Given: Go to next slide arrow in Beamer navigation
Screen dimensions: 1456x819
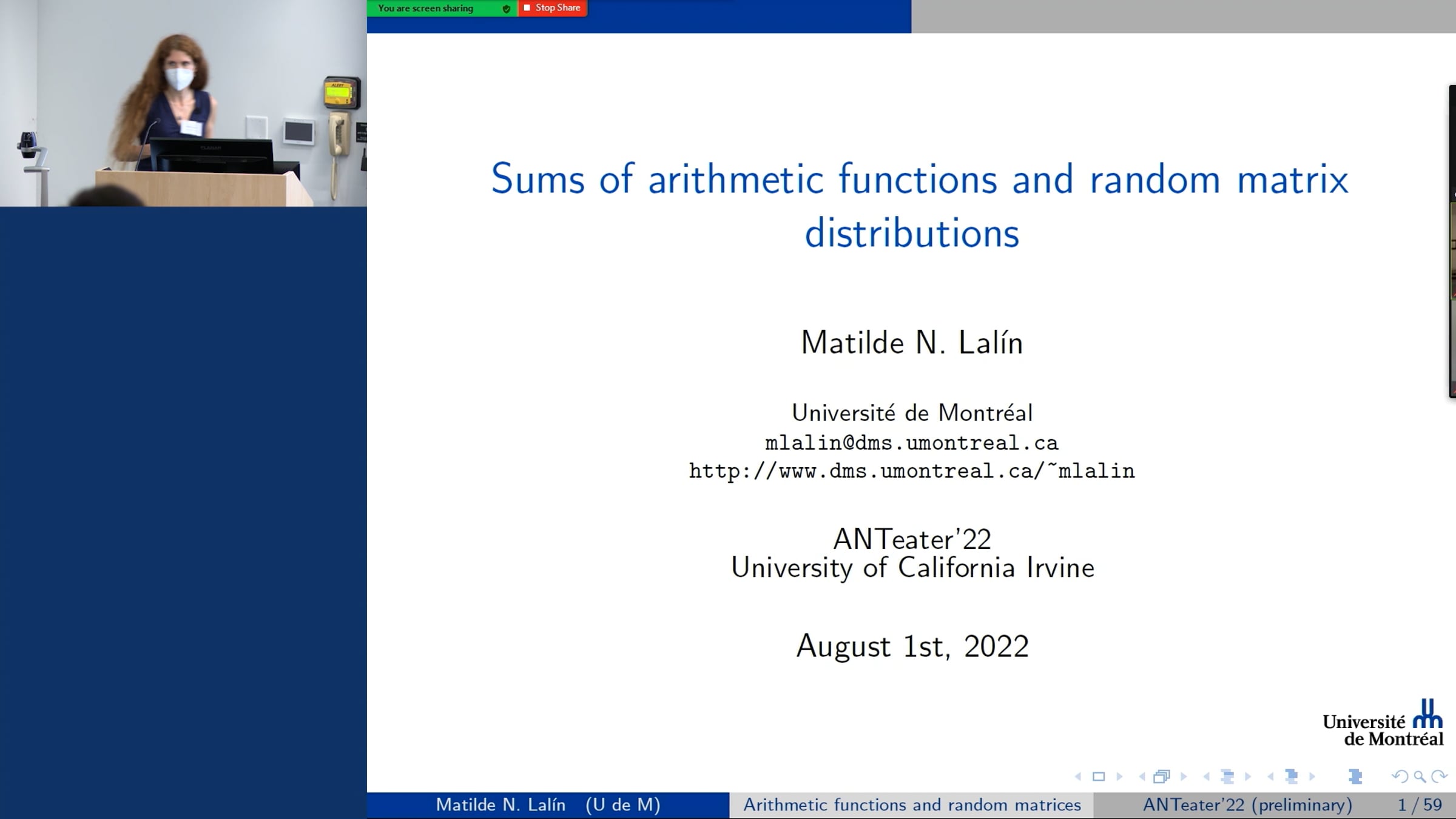Looking at the screenshot, I should [1119, 777].
